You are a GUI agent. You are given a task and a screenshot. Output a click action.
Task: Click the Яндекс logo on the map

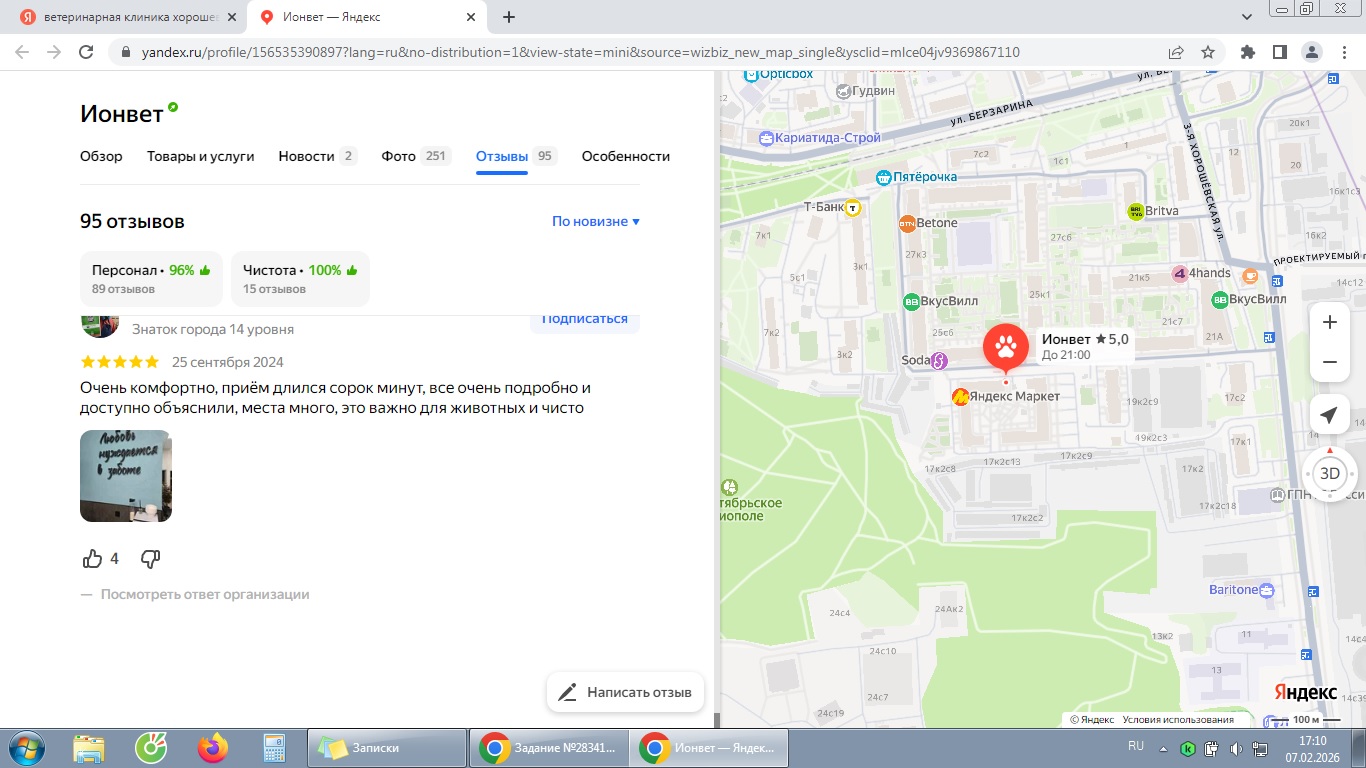(1305, 692)
